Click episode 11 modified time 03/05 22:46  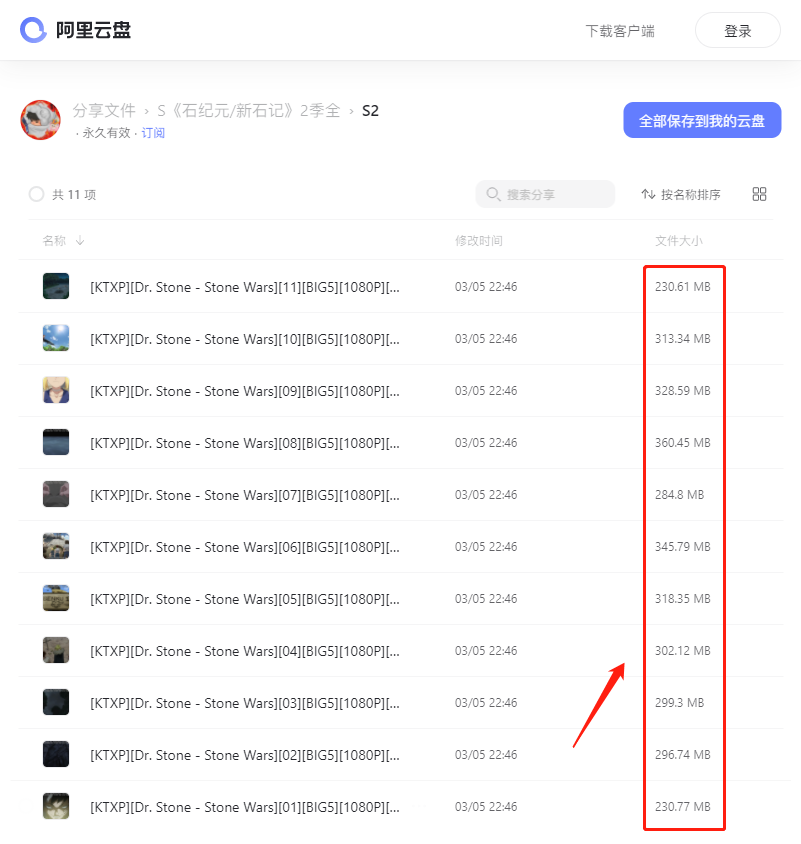point(486,286)
